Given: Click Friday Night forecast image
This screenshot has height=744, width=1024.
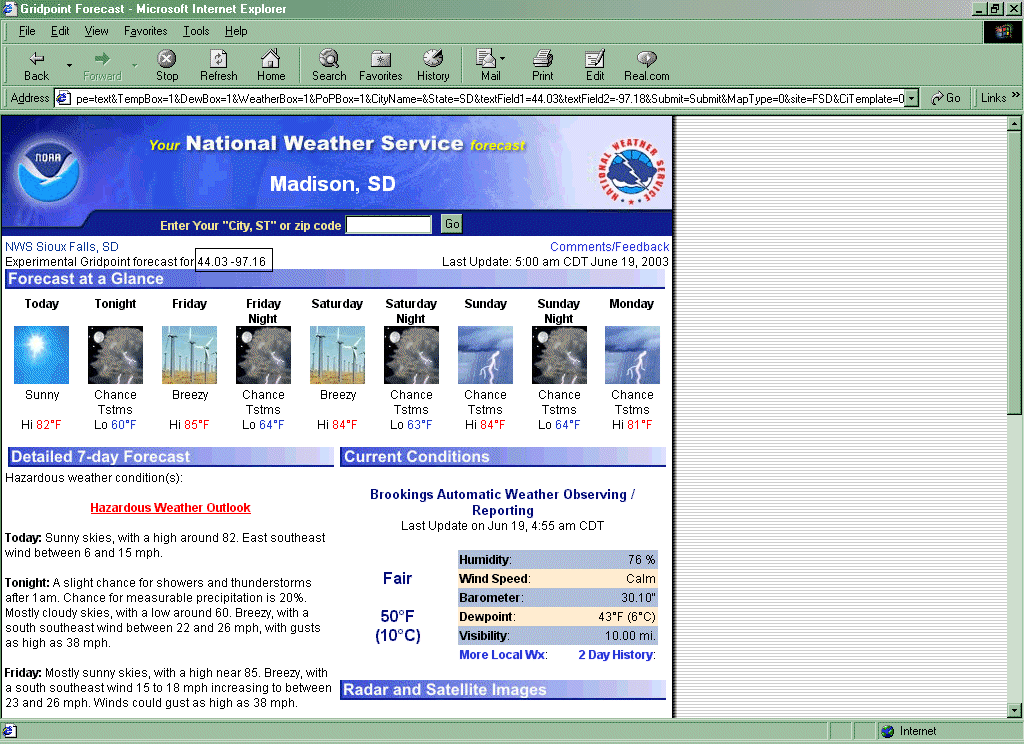Looking at the screenshot, I should (263, 355).
